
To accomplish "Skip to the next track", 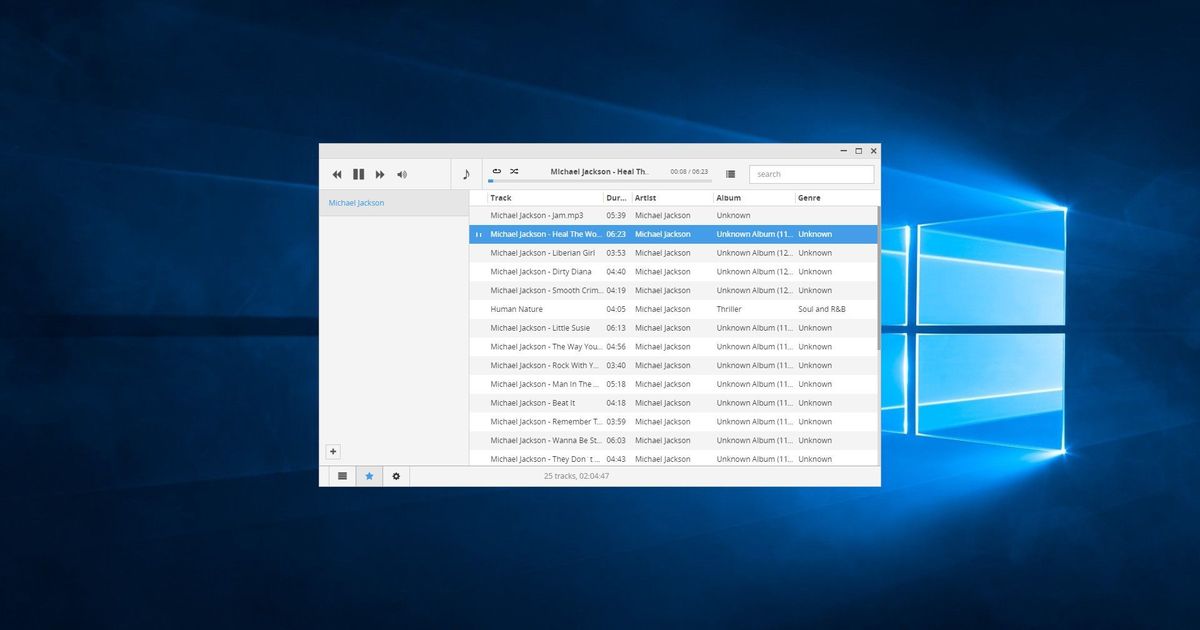I will coord(380,173).
